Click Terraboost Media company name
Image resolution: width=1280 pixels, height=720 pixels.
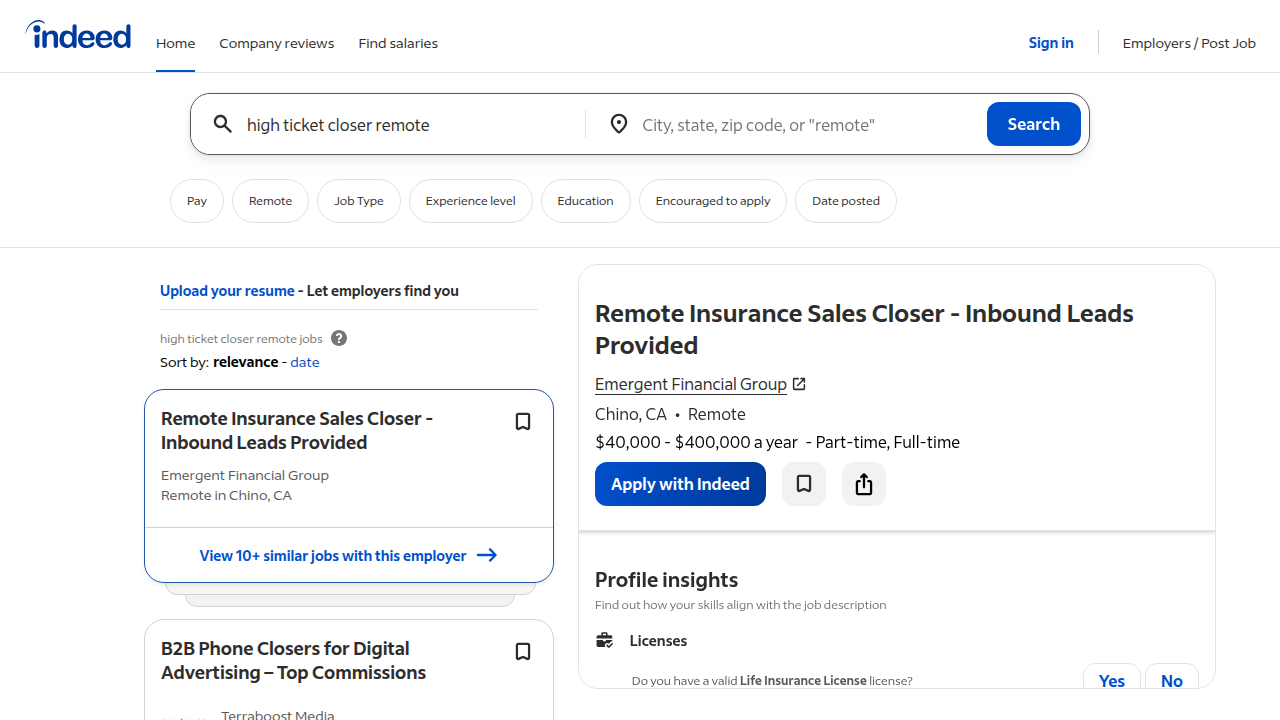click(278, 714)
